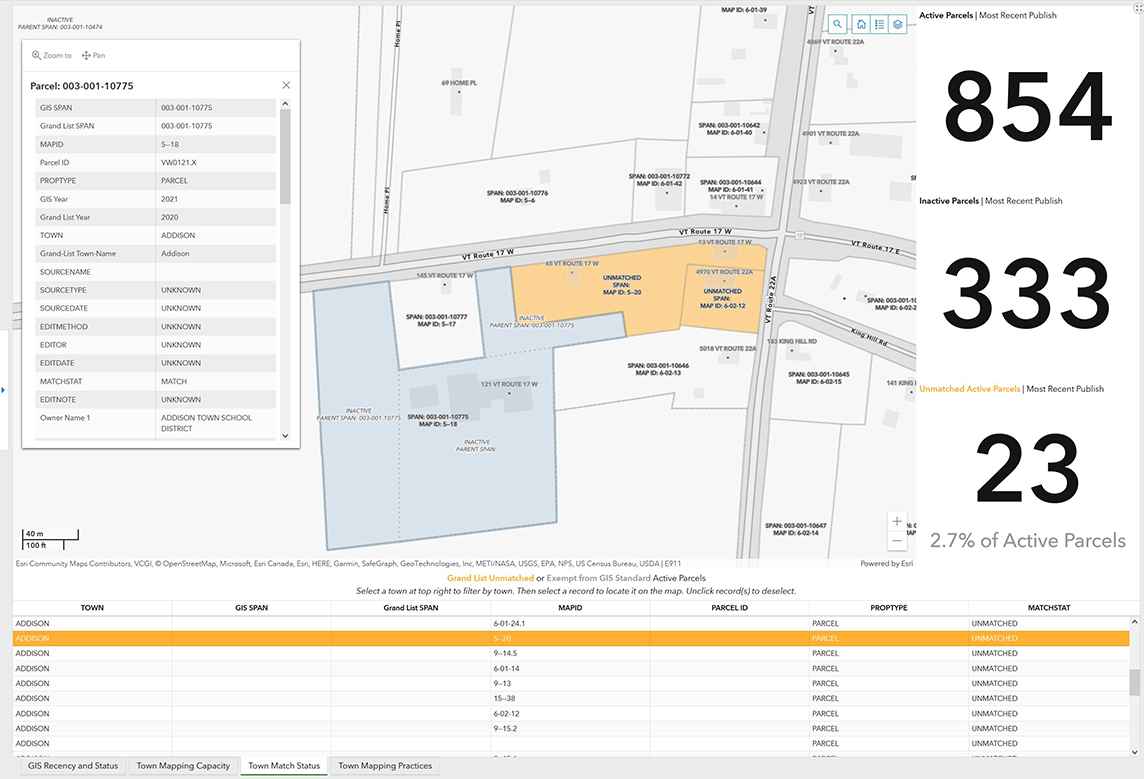1144x779 pixels.
Task: Go to Town Mapping Practices tab
Action: (384, 766)
